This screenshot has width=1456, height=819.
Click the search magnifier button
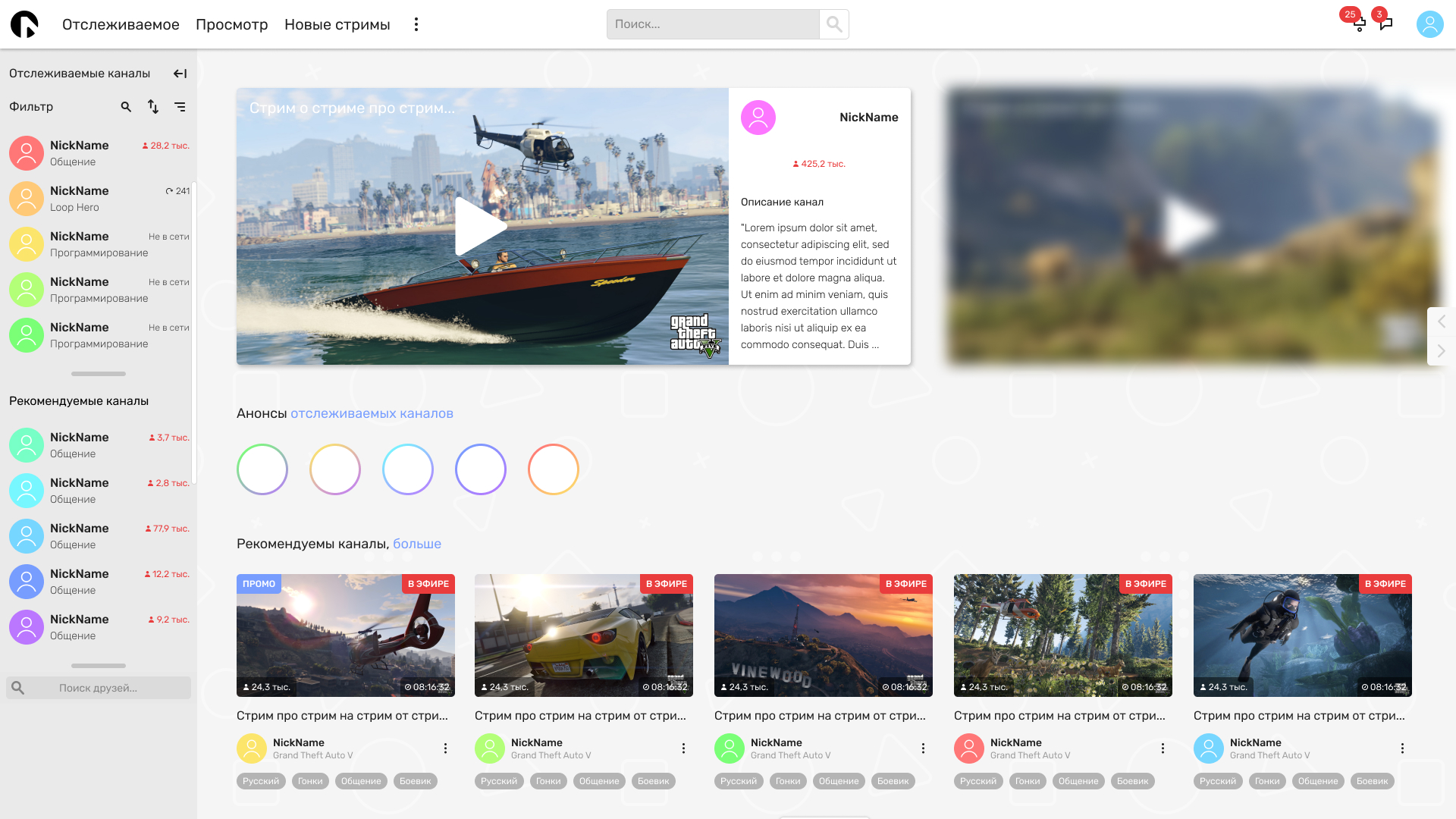point(834,24)
